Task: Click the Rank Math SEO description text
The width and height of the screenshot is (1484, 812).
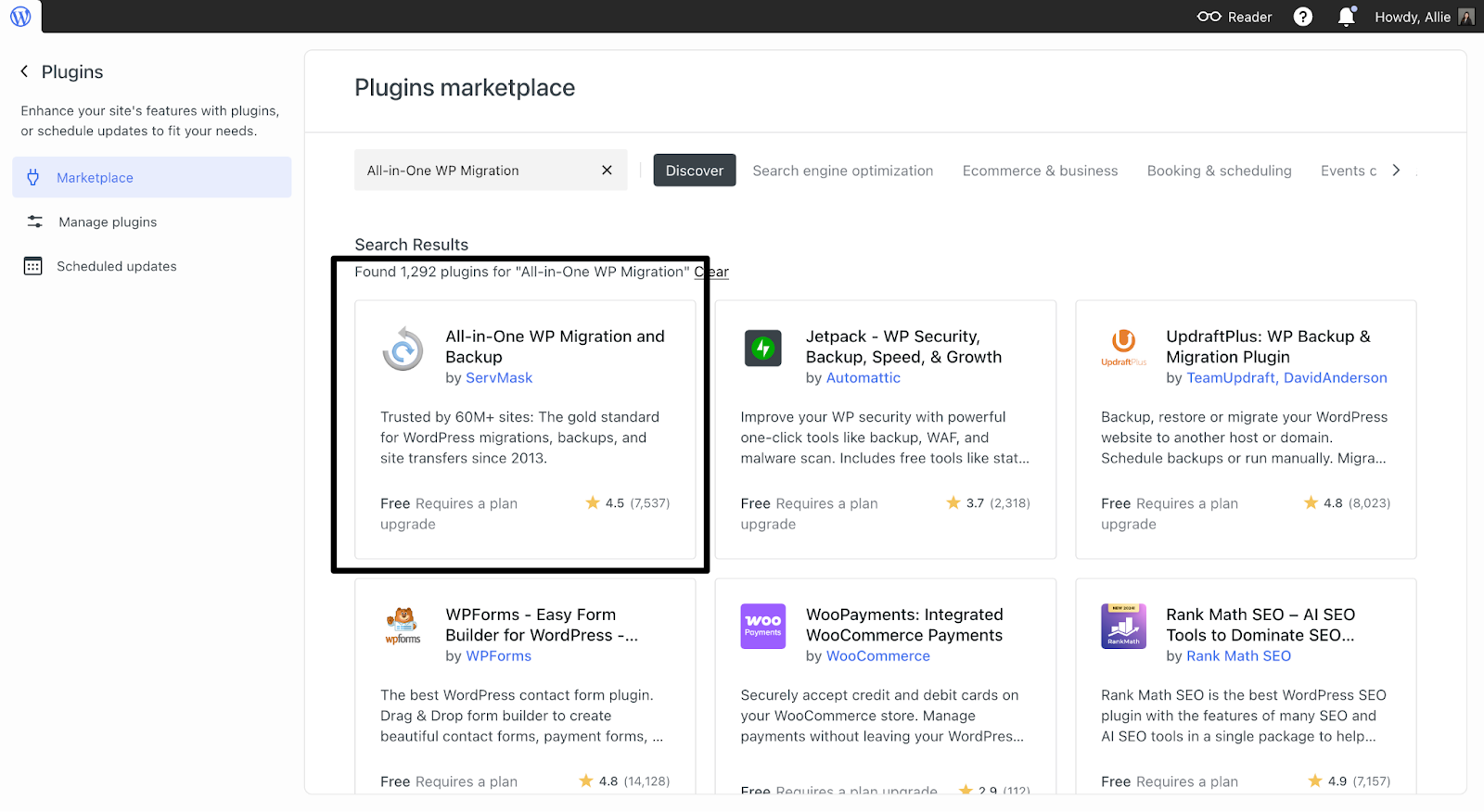Action: 1244,716
